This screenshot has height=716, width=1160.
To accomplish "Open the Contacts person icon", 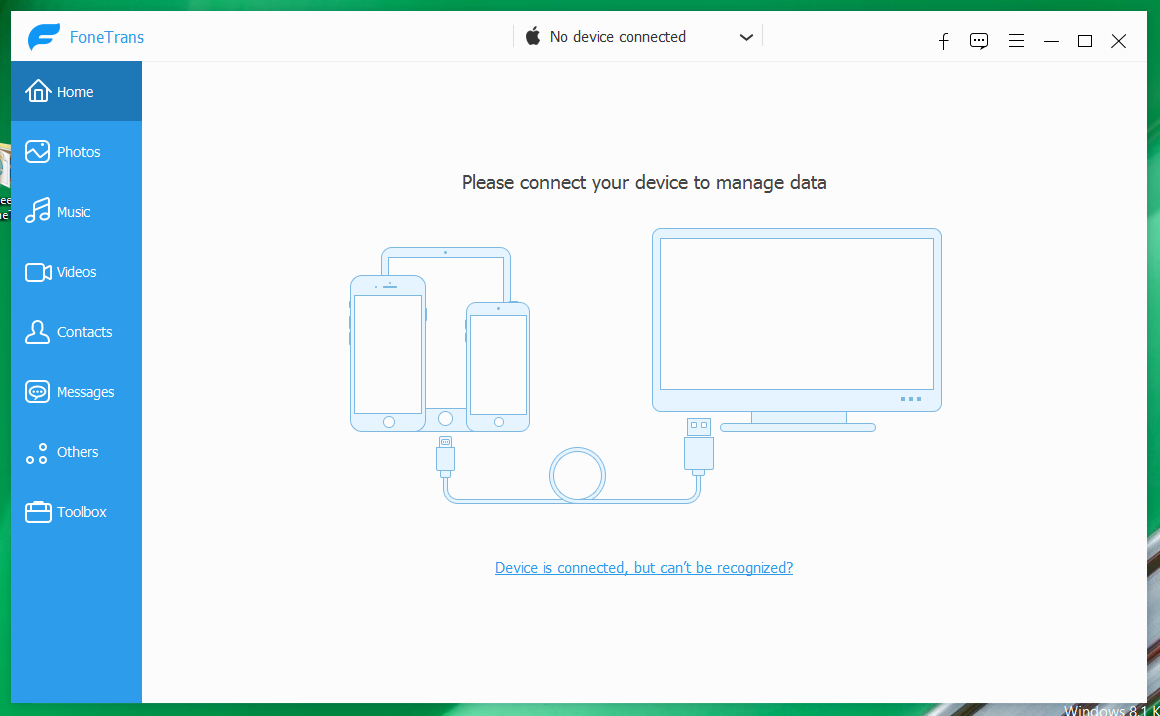I will coord(38,332).
